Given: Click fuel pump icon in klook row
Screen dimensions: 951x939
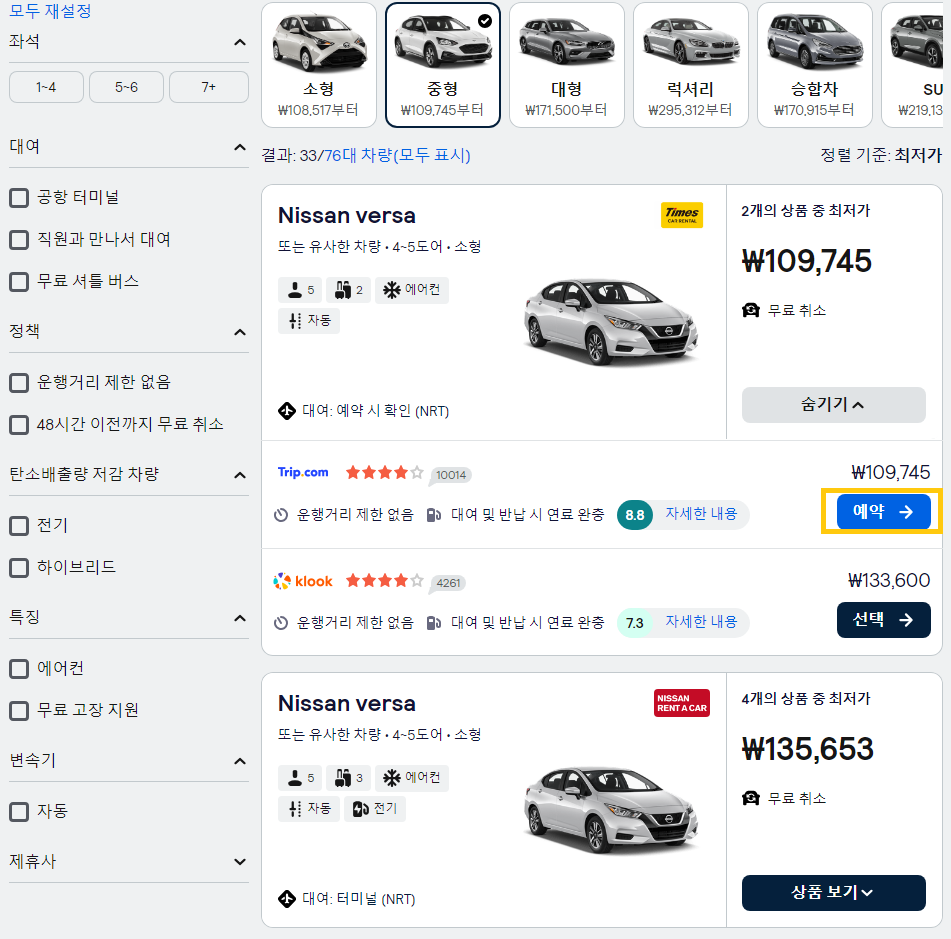Looking at the screenshot, I should tap(433, 624).
